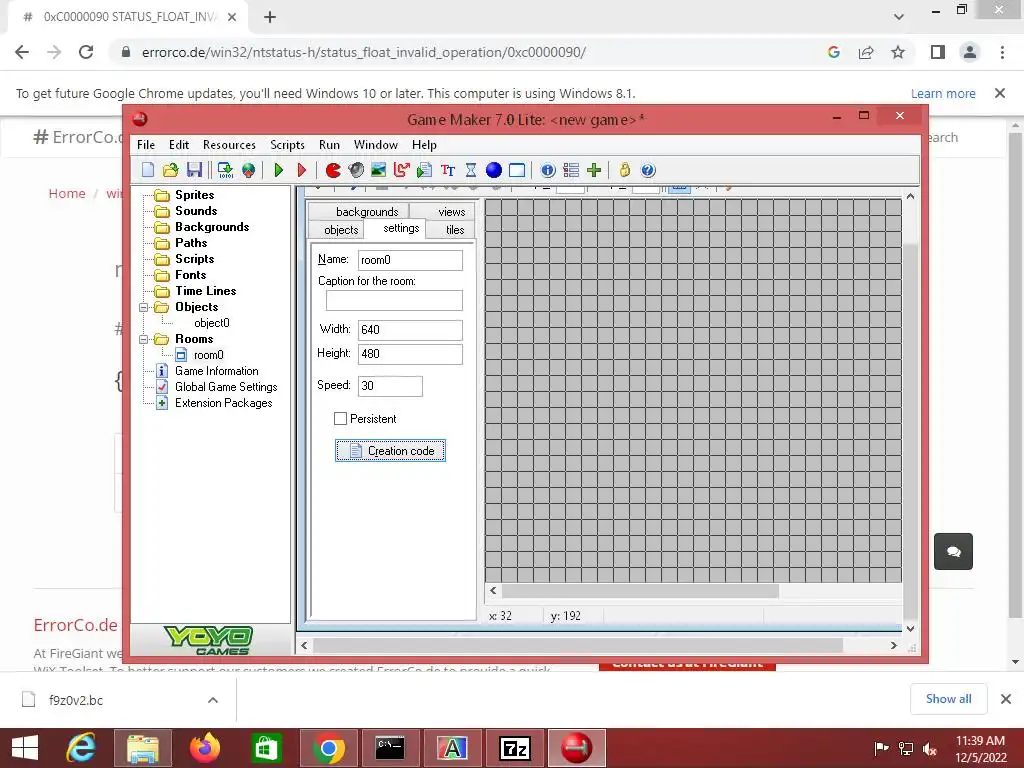The height and width of the screenshot is (768, 1024).
Task: Open an existing game folder icon
Action: tap(170, 170)
